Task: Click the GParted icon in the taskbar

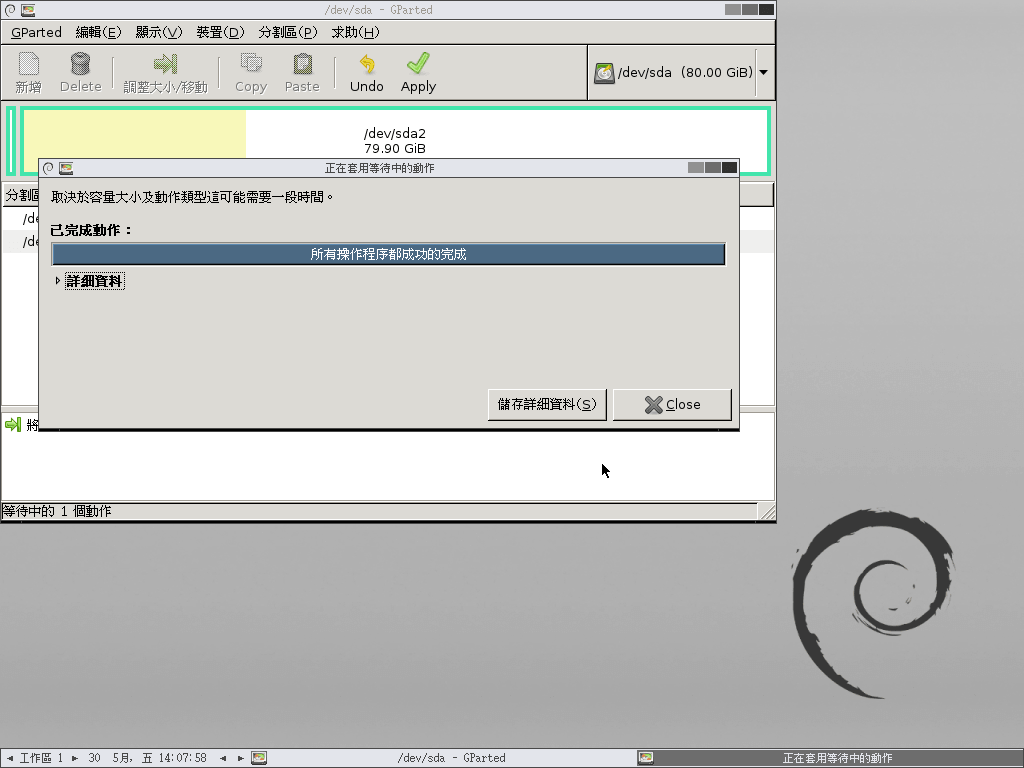Action: [x=259, y=758]
